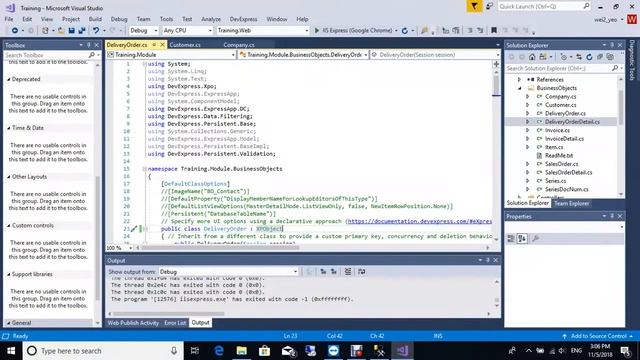Select ReadMe.txt in Solution Explorer
The width and height of the screenshot is (640, 360).
559,156
